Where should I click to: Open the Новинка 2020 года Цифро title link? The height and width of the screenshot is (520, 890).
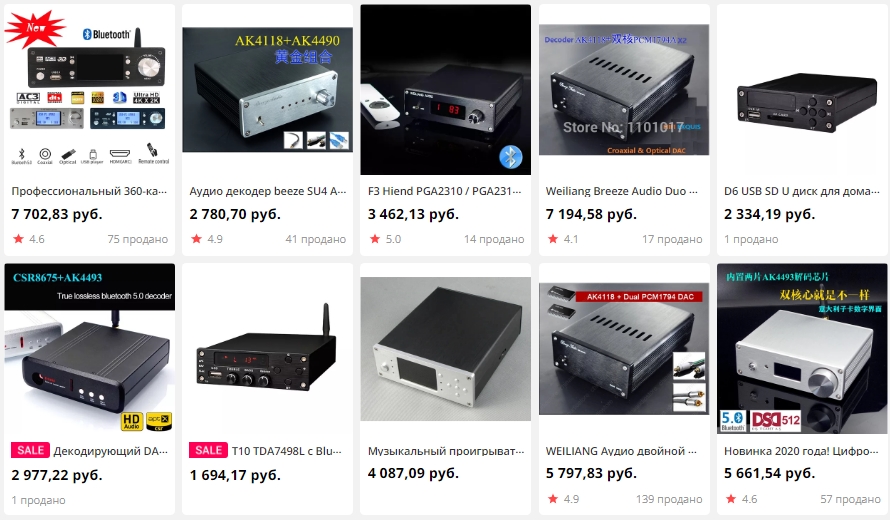[801, 451]
